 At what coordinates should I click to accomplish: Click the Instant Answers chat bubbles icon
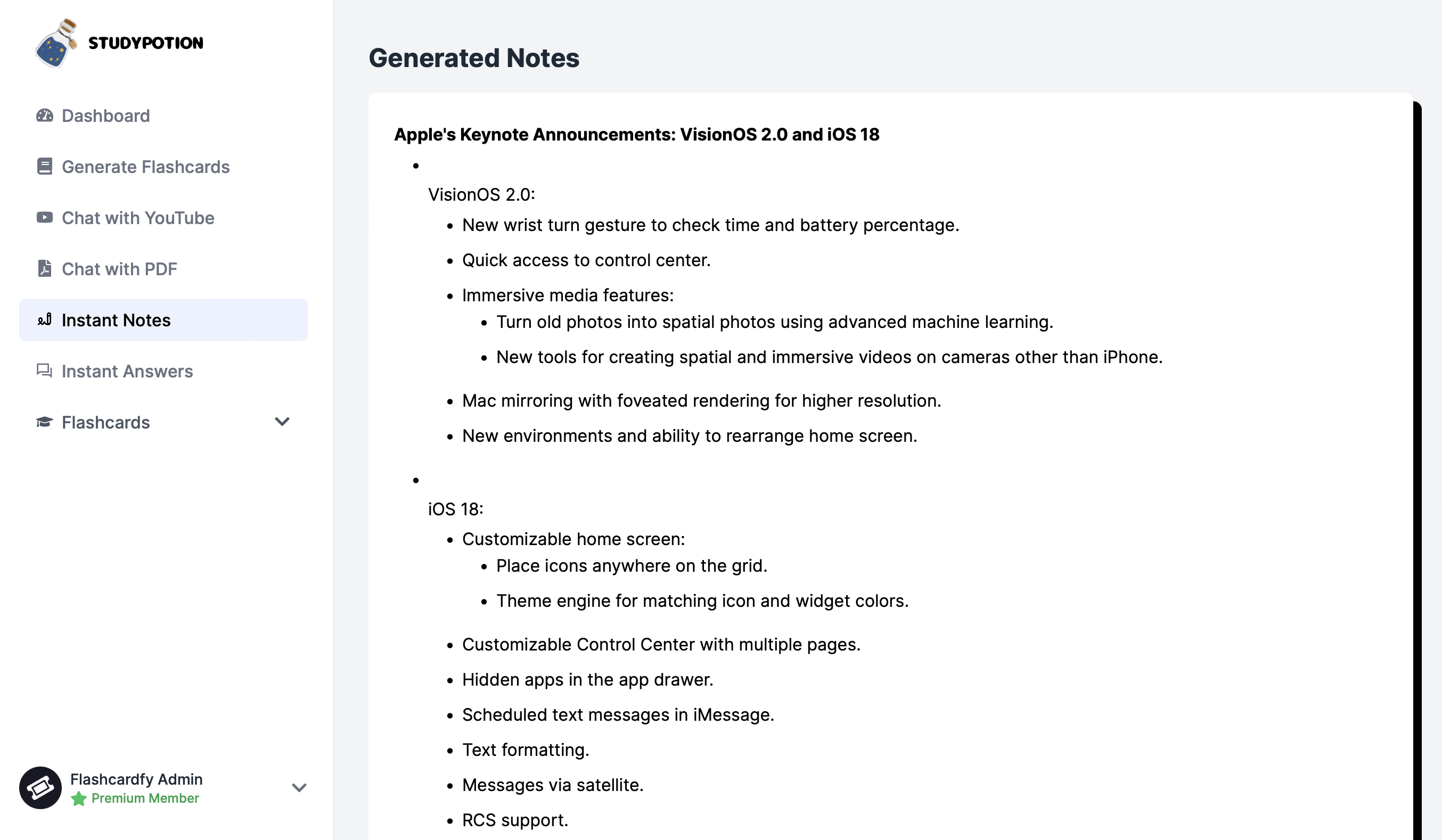45,371
